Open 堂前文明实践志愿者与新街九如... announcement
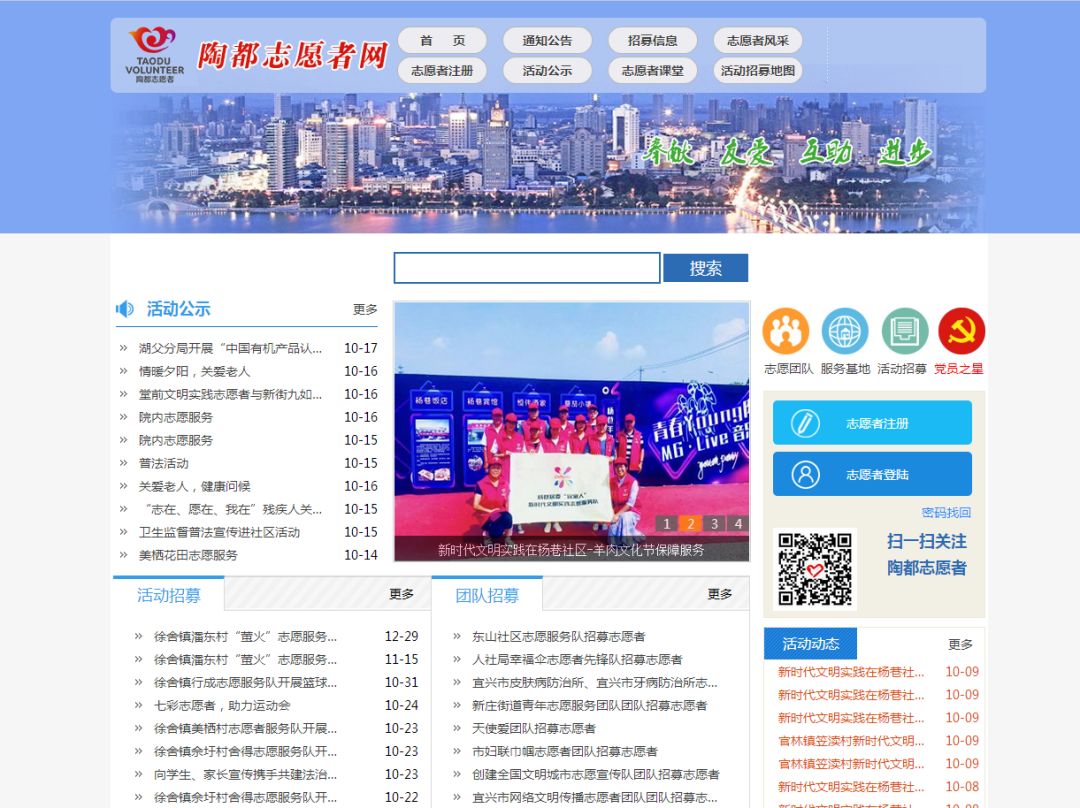1080x808 pixels. (230, 394)
